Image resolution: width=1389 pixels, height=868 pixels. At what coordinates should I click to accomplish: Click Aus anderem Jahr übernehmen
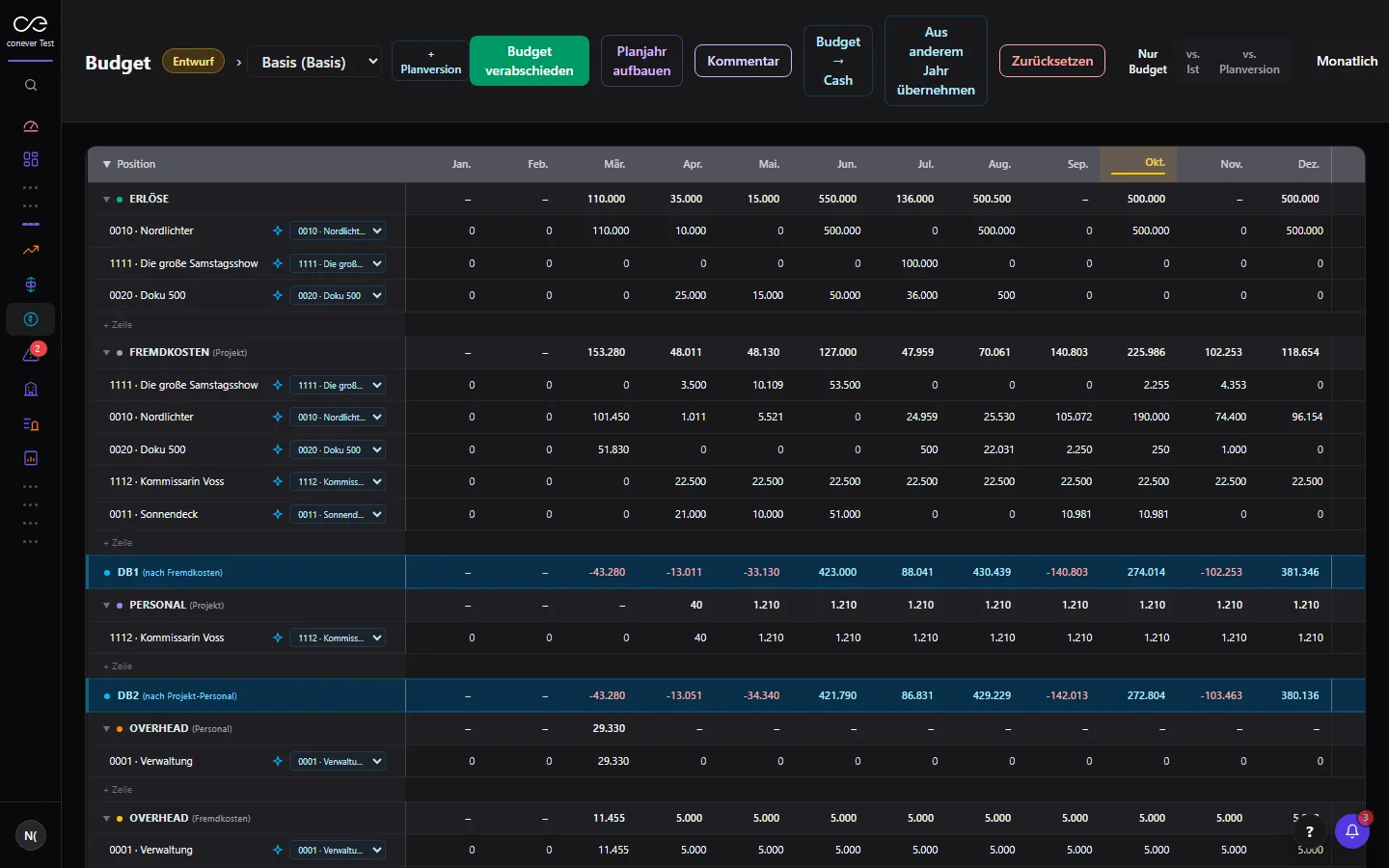936,61
